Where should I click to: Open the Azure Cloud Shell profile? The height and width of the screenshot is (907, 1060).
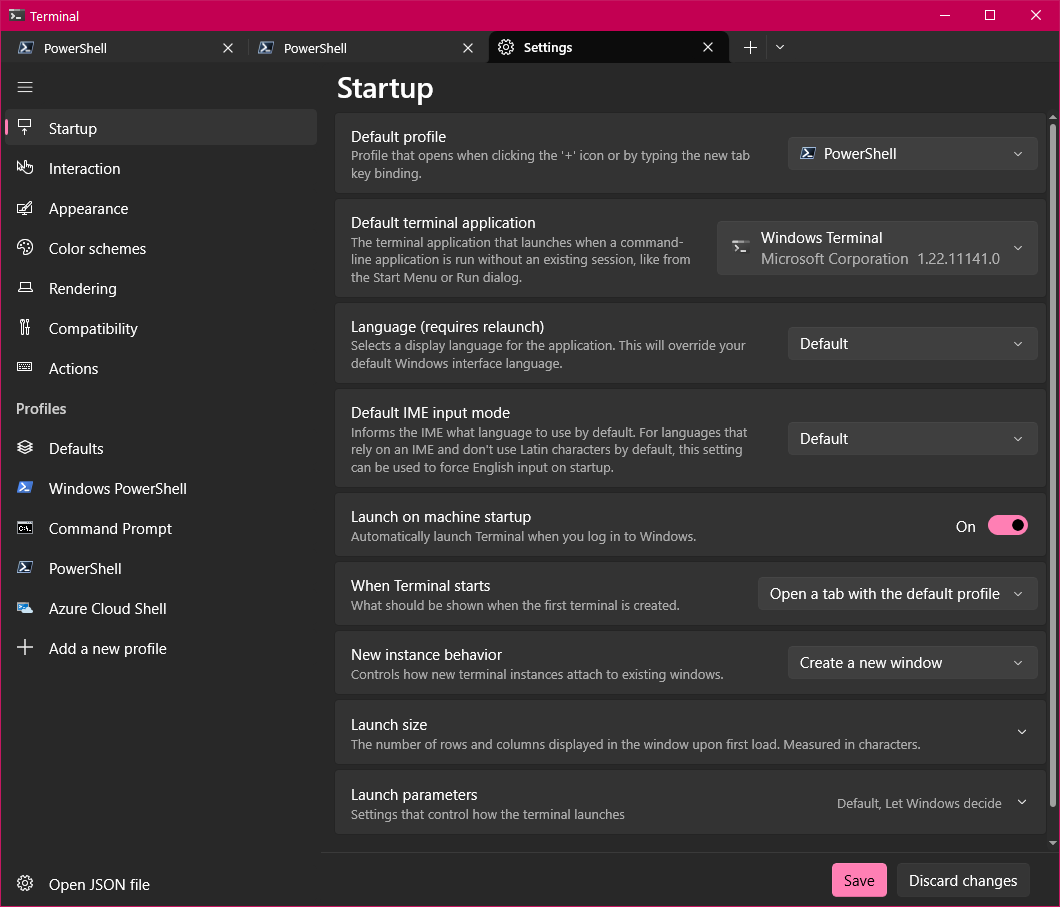coord(161,608)
